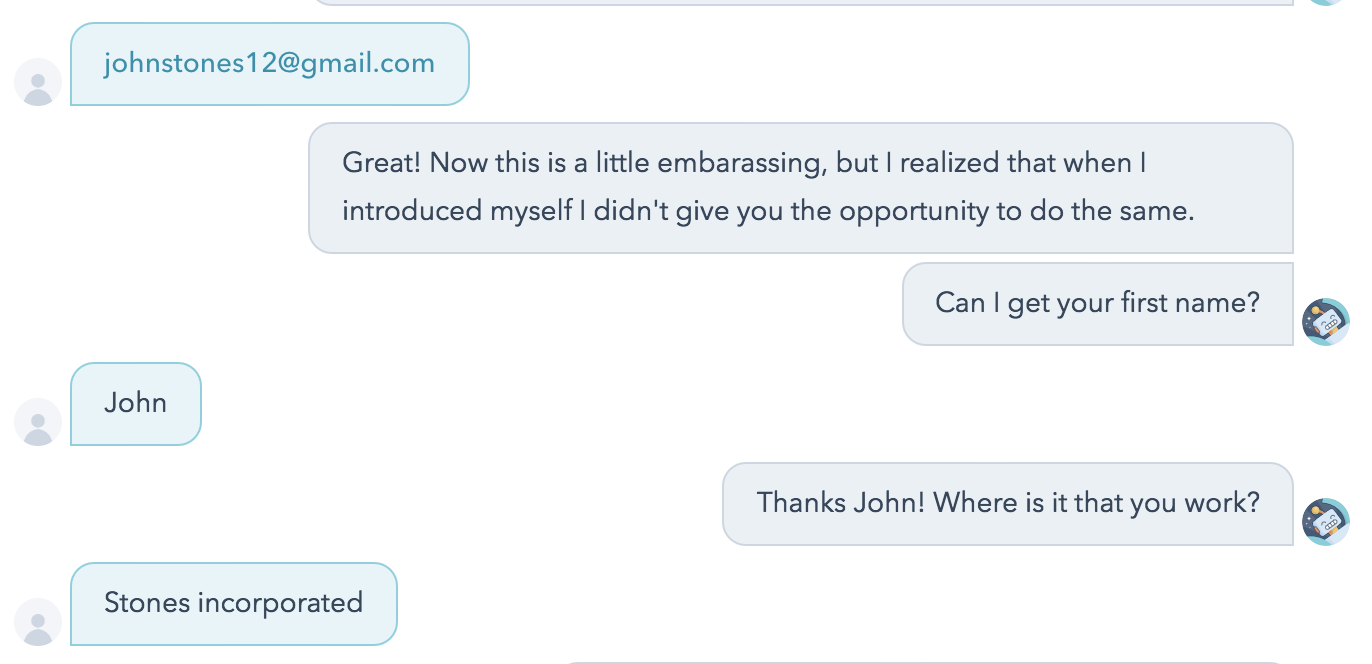Open the johnstones12@gmail.com email link

[269, 64]
